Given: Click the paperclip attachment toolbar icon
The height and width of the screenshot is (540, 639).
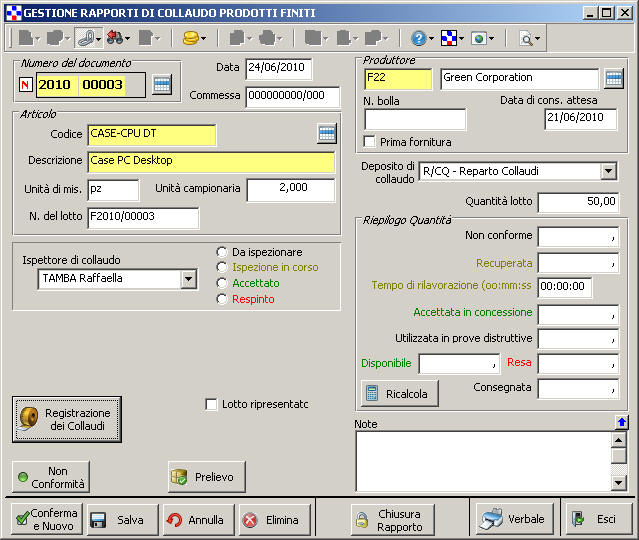Looking at the screenshot, I should [x=84, y=38].
